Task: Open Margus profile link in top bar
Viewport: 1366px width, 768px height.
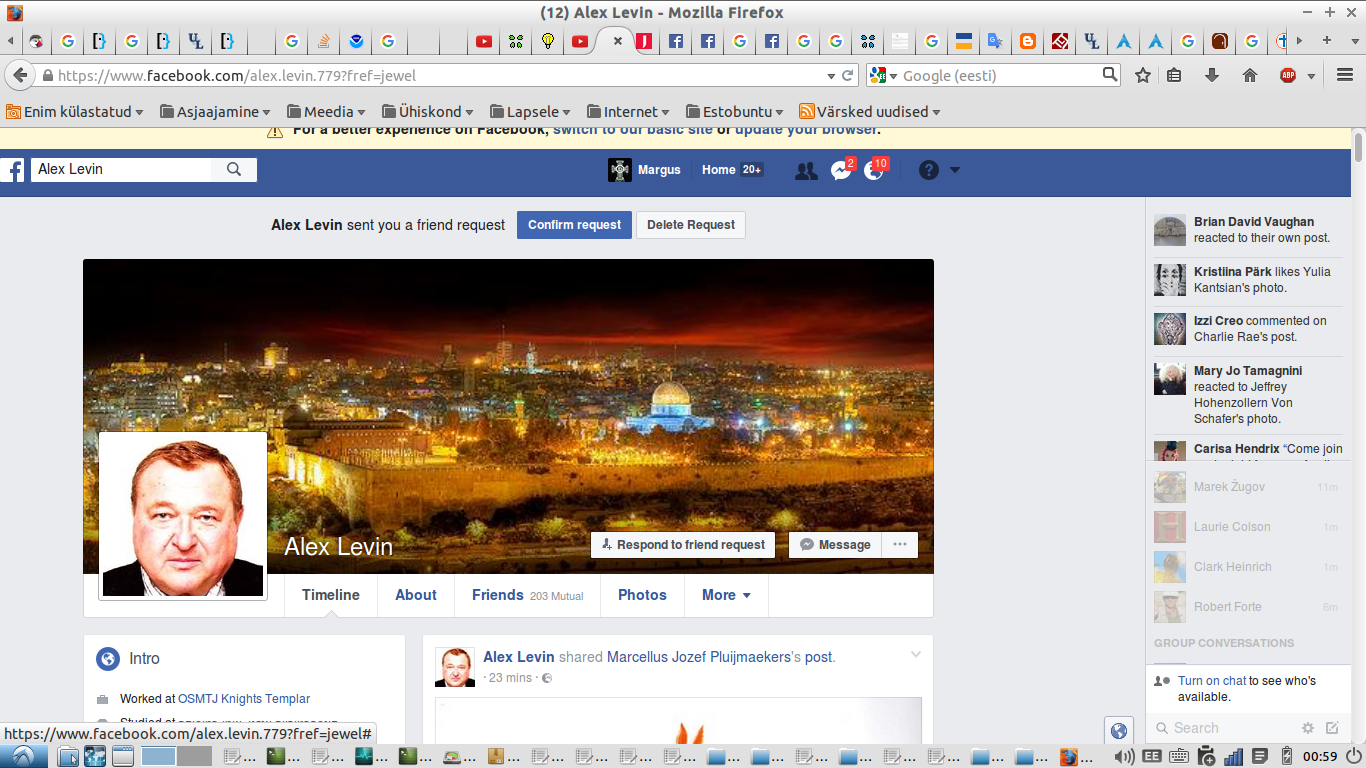Action: 645,170
